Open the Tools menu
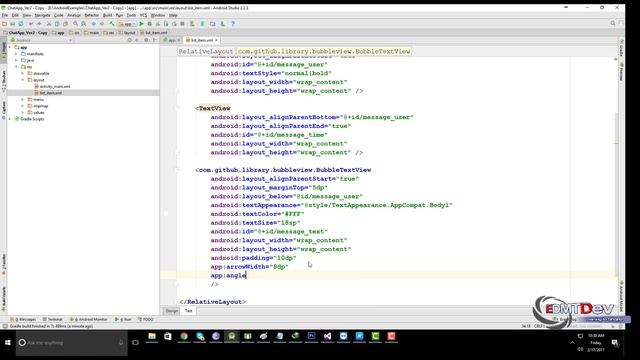 tap(131, 15)
